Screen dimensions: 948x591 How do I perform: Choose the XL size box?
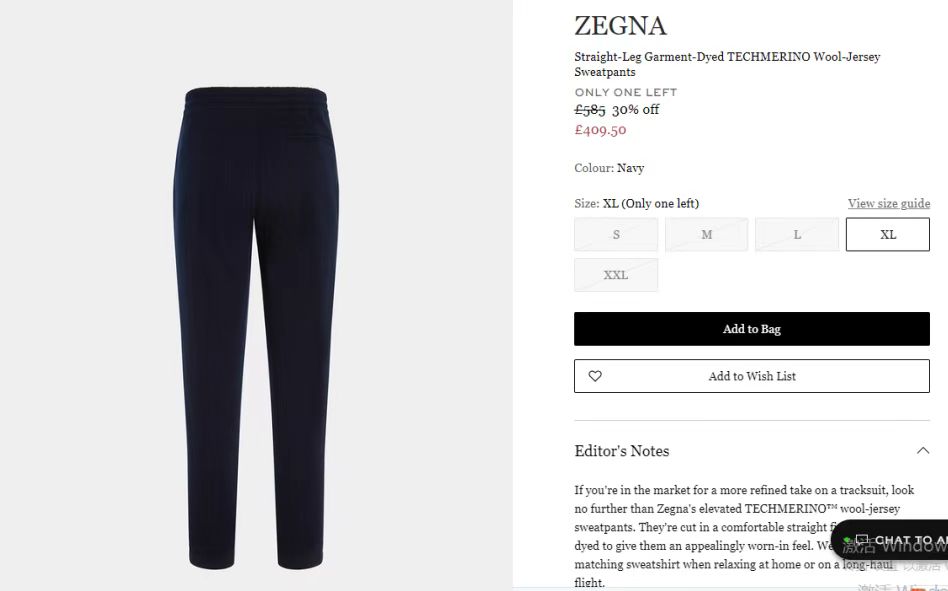888,234
